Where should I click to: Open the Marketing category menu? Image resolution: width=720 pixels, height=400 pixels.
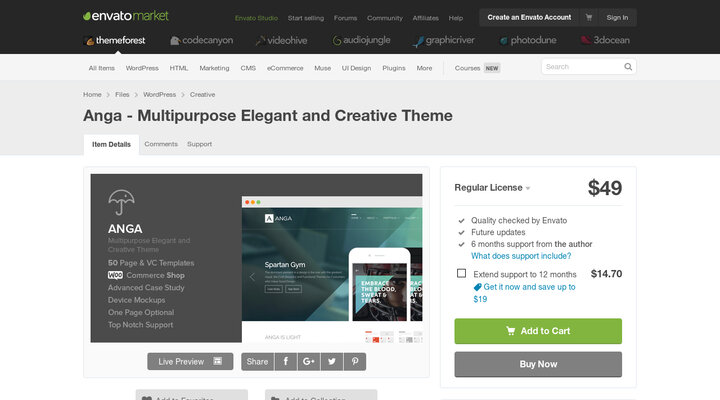214,68
